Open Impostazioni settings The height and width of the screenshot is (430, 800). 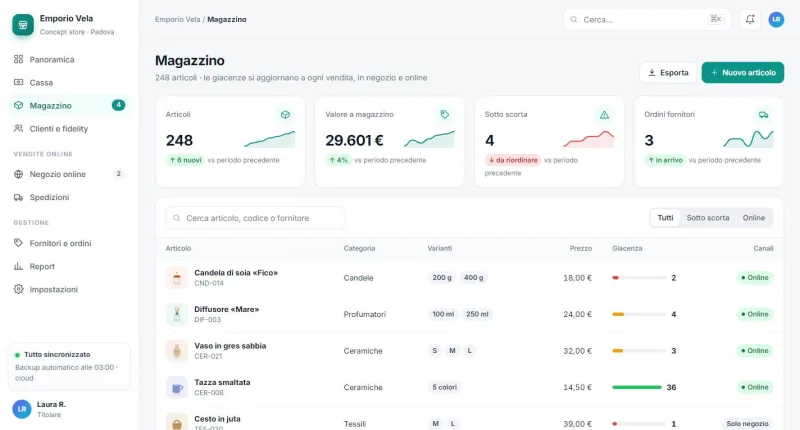(x=69, y=289)
